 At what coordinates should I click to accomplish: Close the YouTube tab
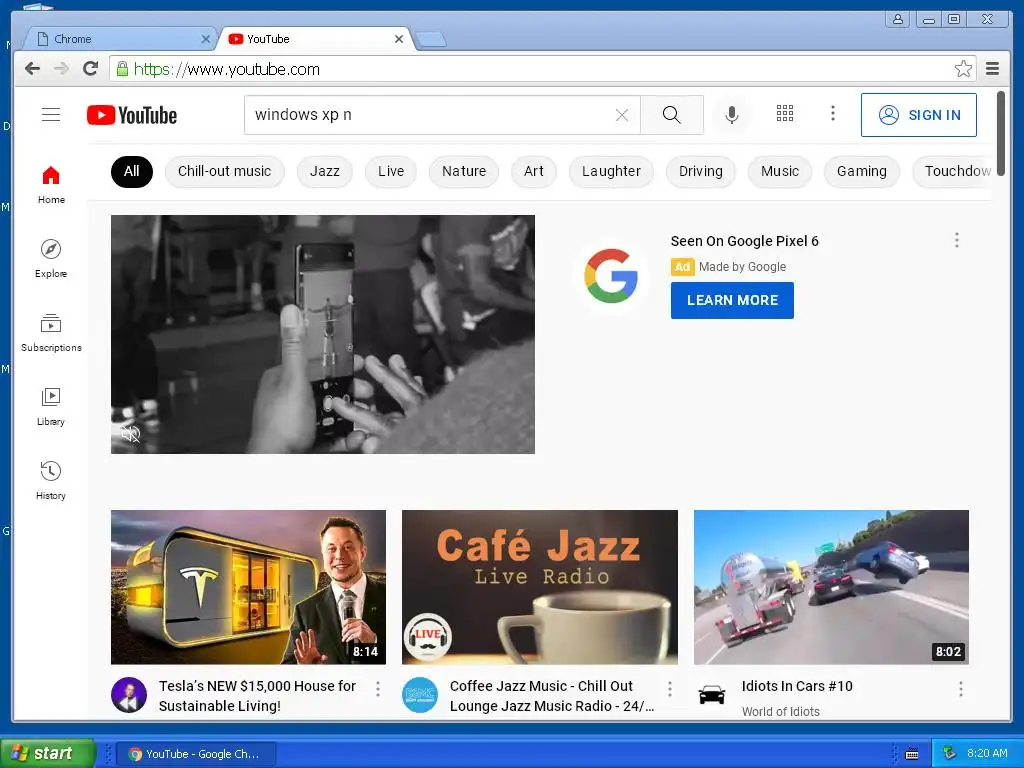[x=399, y=39]
